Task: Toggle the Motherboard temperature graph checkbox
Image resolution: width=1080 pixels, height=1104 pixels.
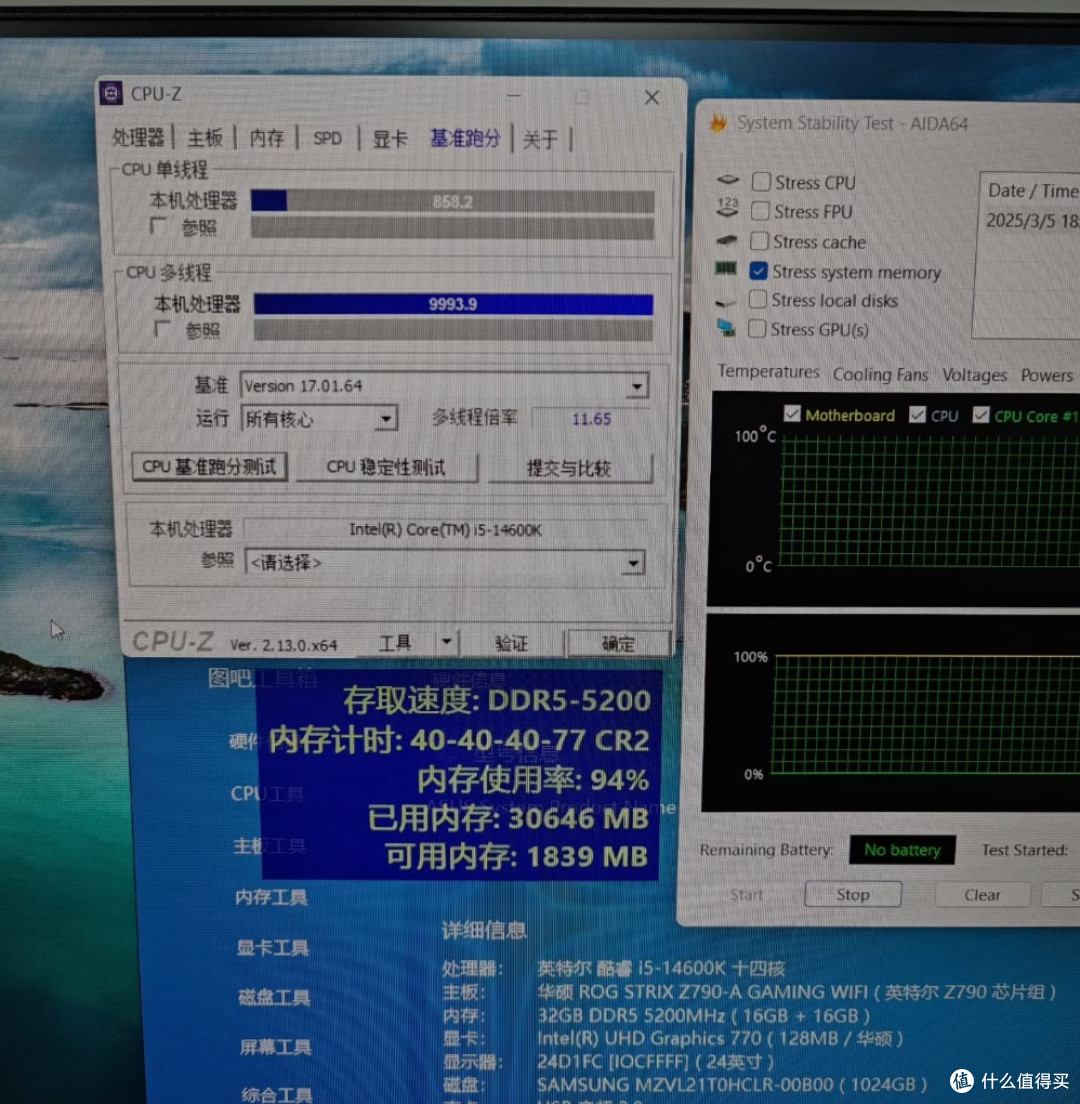Action: (x=792, y=414)
